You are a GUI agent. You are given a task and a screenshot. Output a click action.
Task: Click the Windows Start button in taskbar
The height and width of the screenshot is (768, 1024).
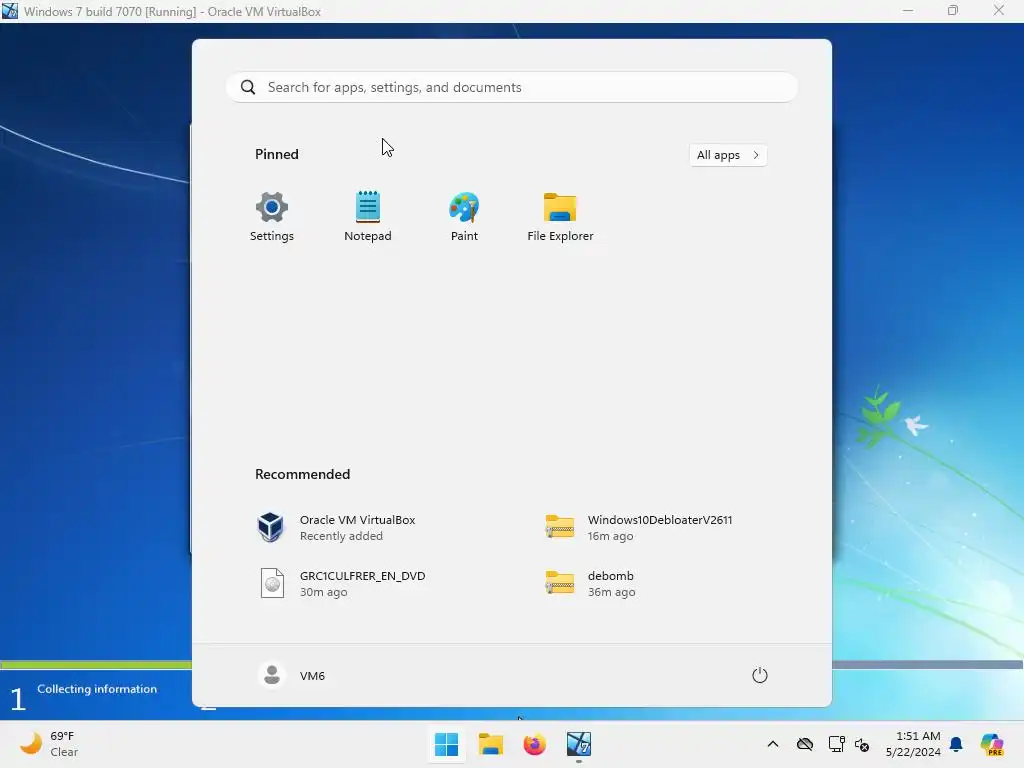point(446,744)
